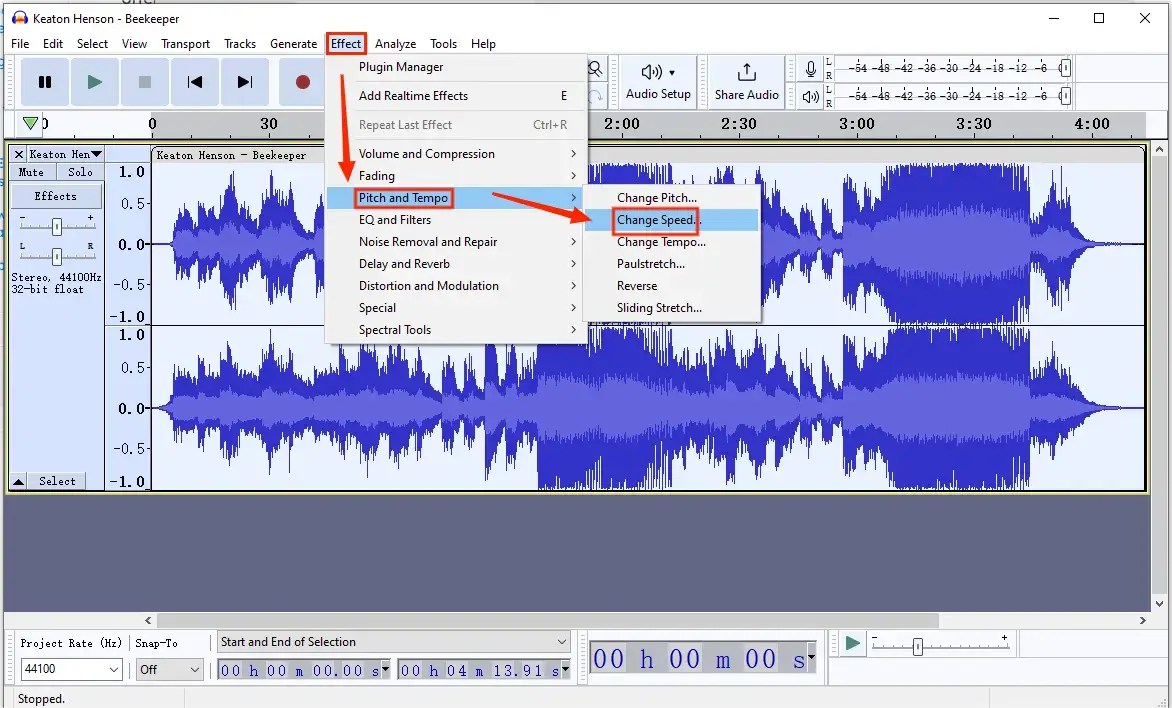Click the Select button on the track panel

tap(56, 481)
